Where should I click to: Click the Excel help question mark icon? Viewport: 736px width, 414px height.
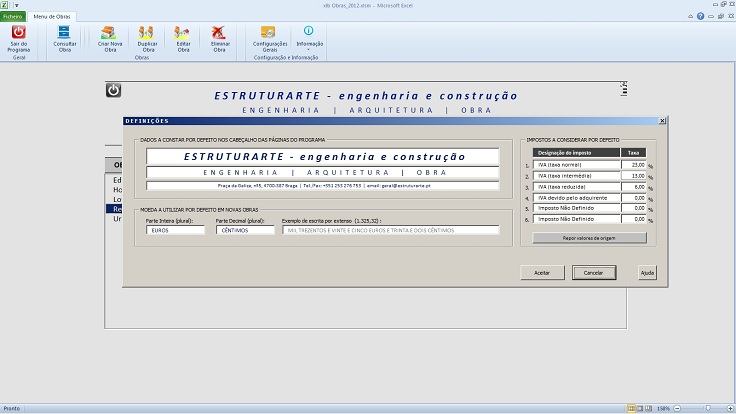700,17
